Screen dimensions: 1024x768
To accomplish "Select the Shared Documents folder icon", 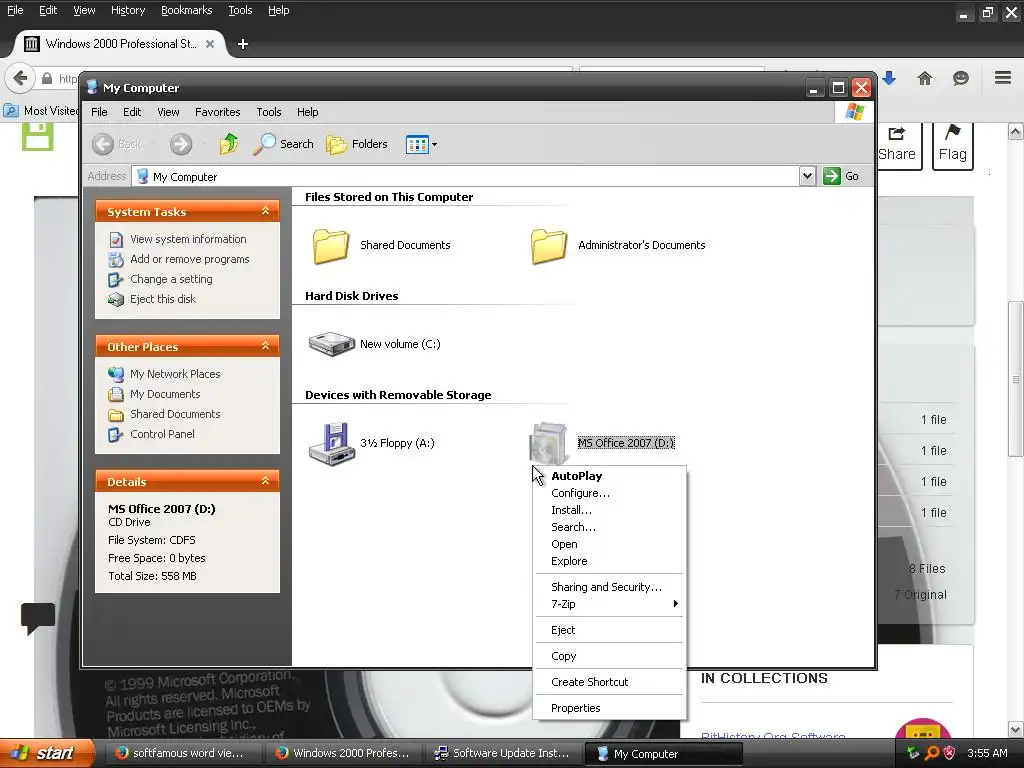I will tap(330, 246).
